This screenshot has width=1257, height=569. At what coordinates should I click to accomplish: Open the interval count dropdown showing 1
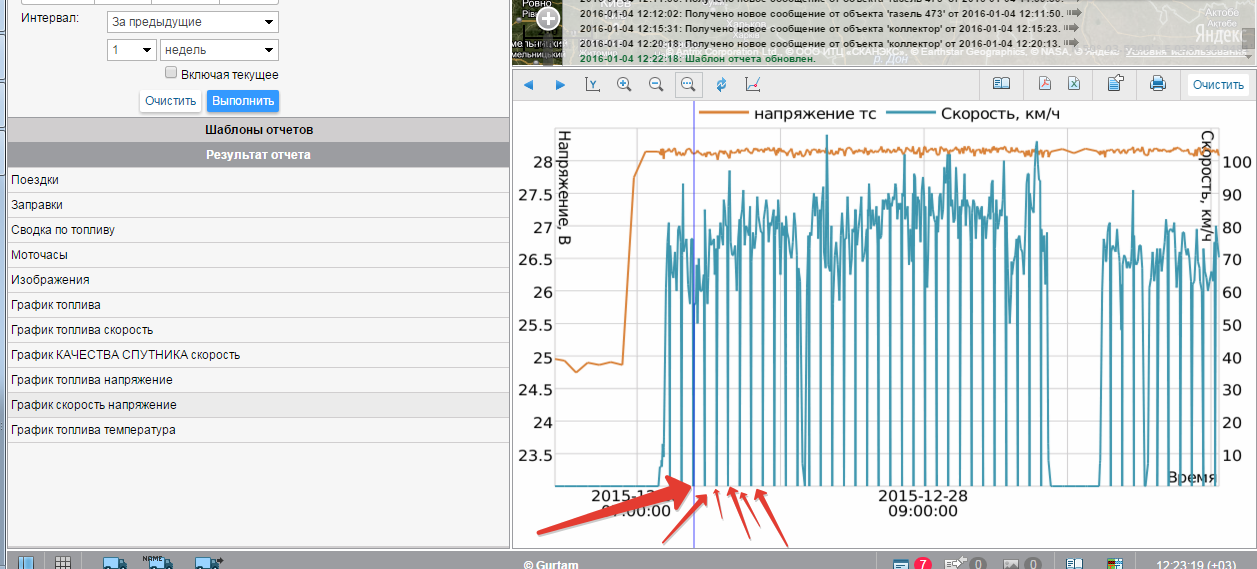pyautogui.click(x=131, y=50)
